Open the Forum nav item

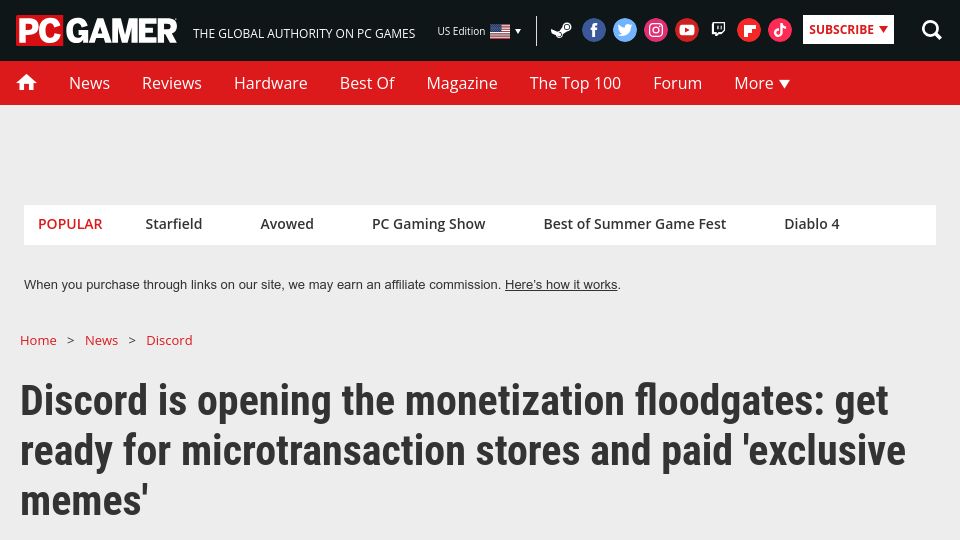click(677, 83)
